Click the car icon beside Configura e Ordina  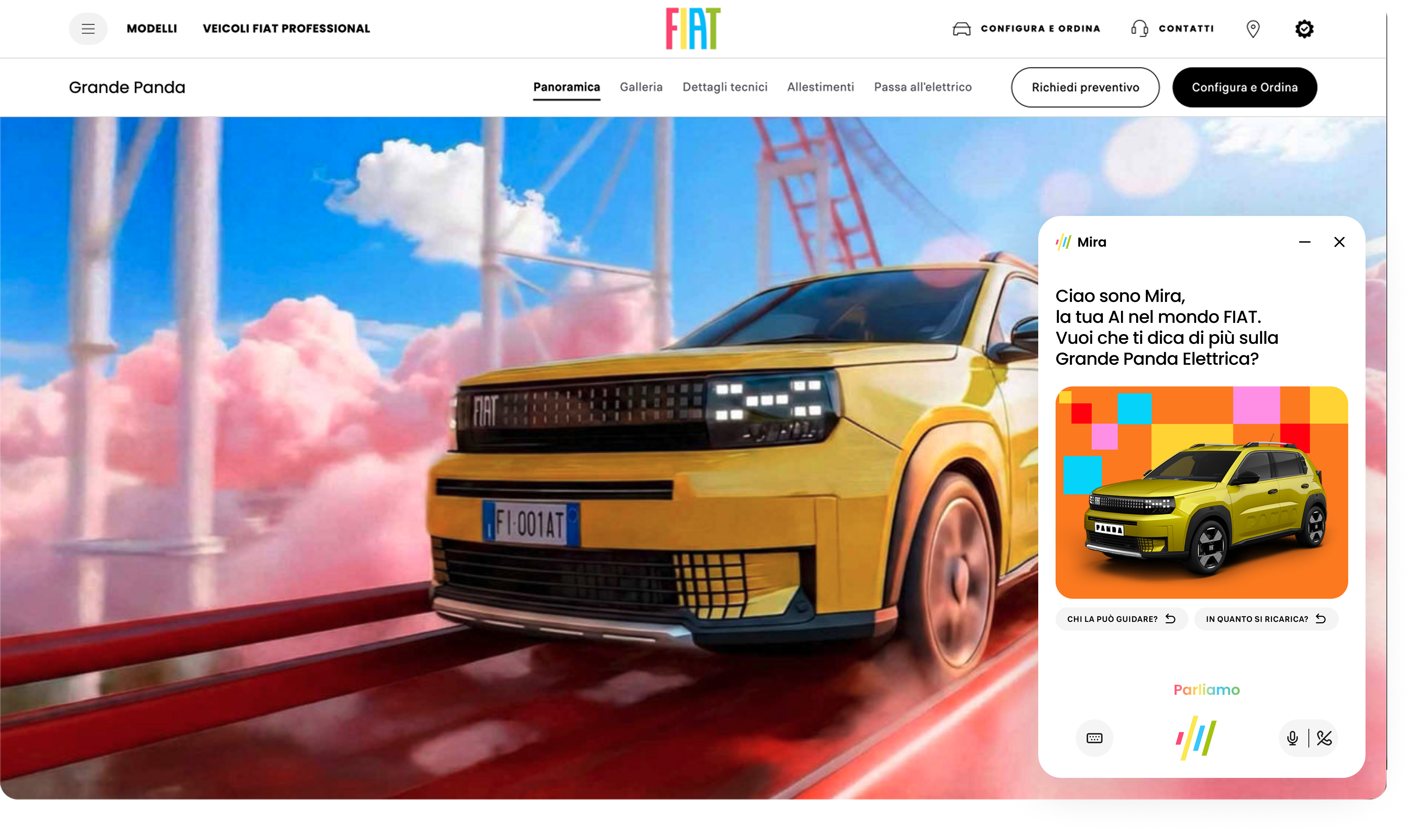961,29
